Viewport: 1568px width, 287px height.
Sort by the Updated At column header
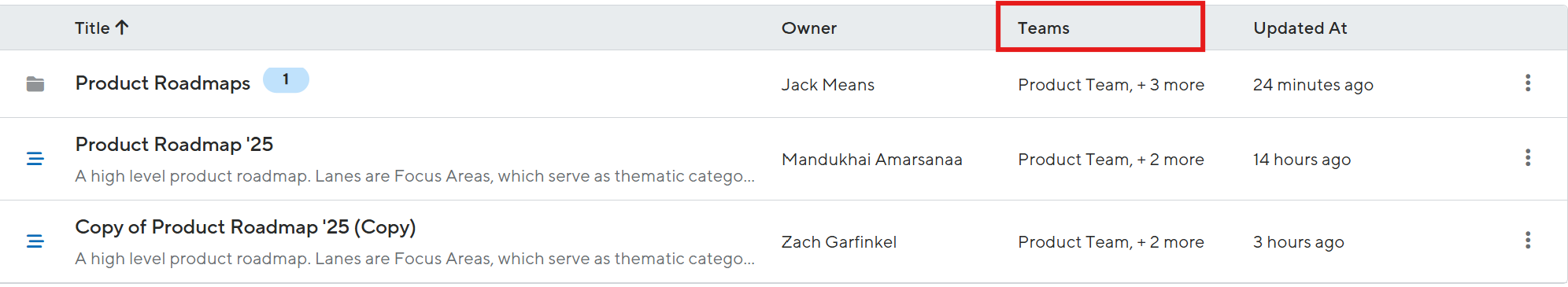pos(1300,28)
